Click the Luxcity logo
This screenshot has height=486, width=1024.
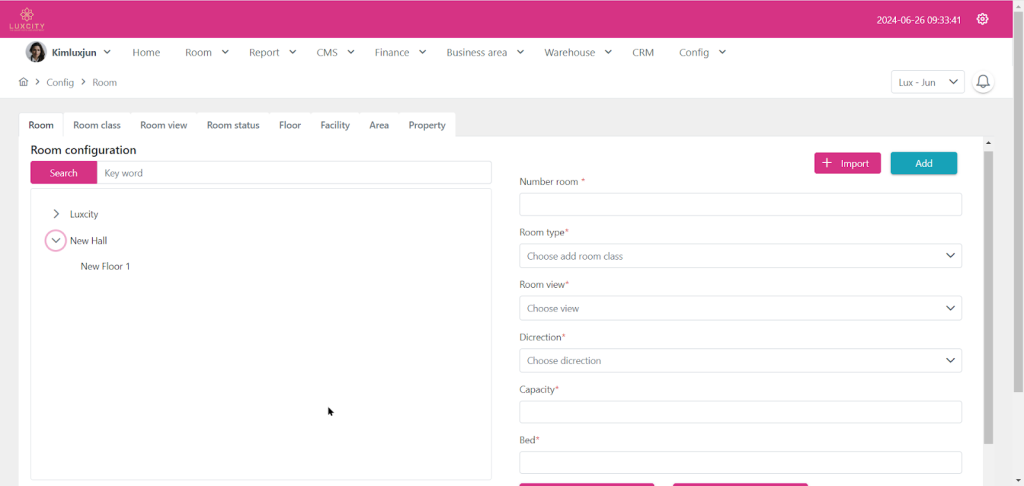(x=27, y=18)
